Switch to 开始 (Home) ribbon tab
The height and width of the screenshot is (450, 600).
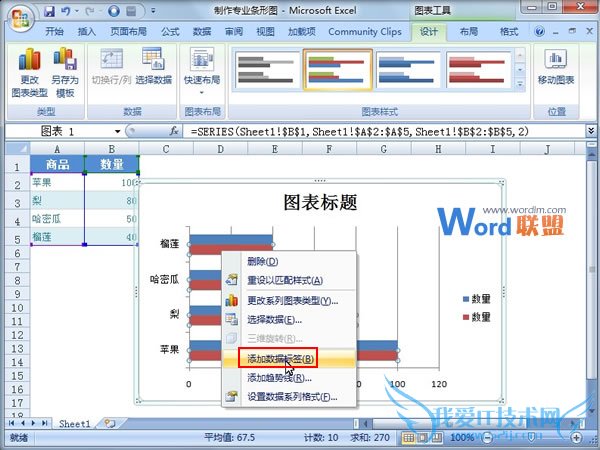coord(54,31)
